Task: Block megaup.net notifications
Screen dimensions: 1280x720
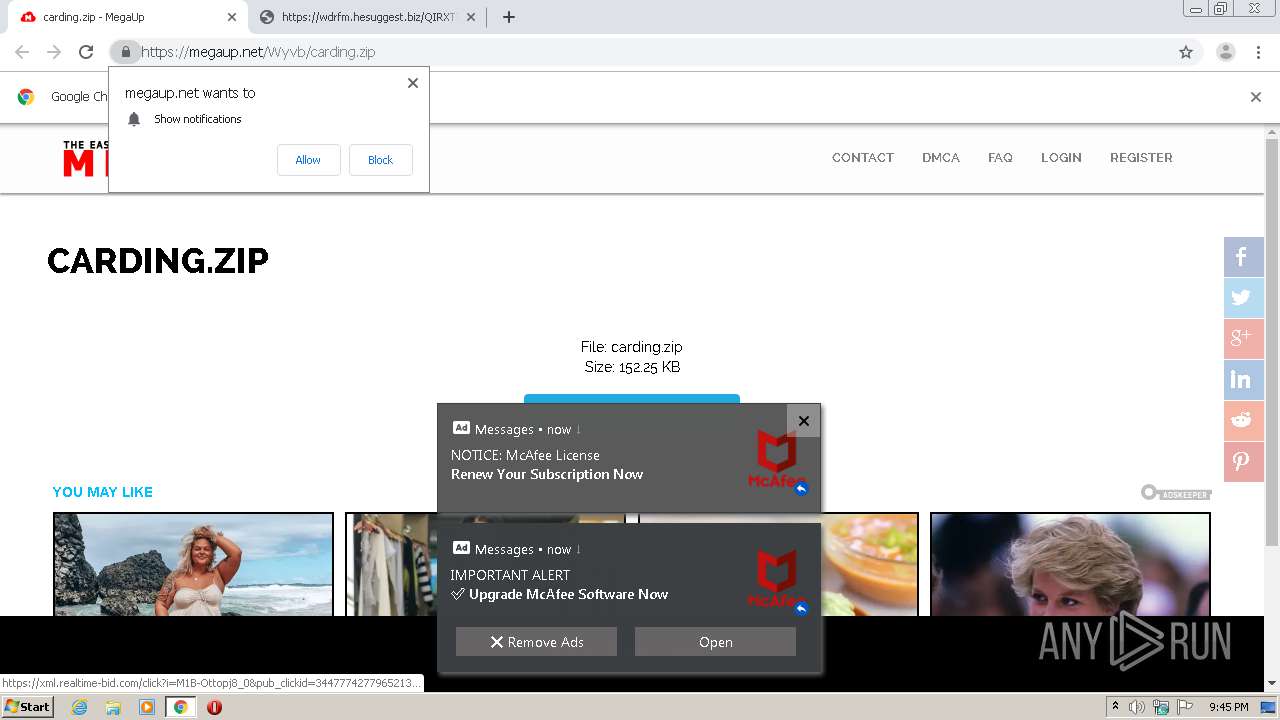Action: (380, 160)
